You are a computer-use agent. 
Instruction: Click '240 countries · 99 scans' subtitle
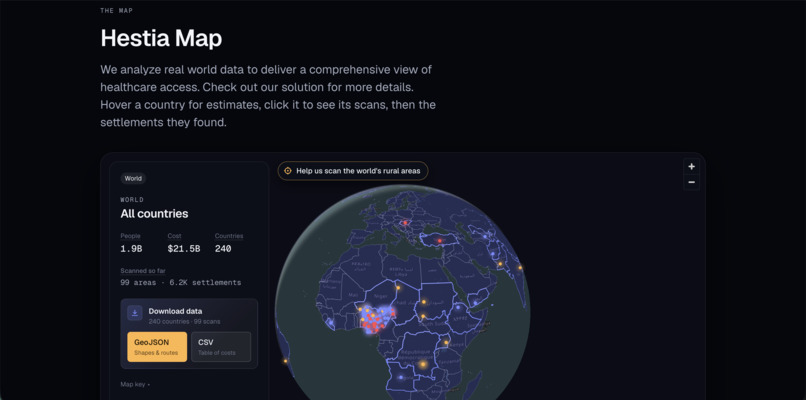pos(185,322)
